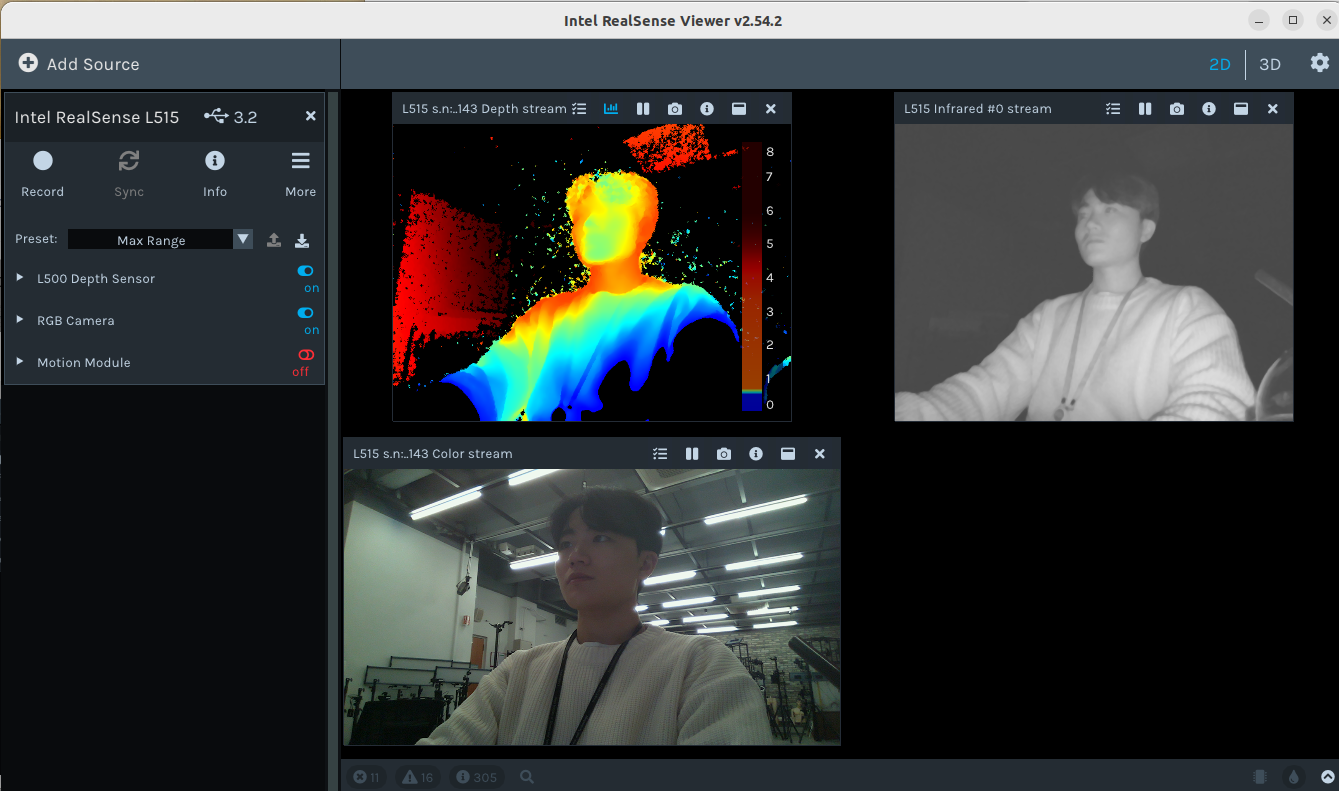
Task: Click the Infrared stream image
Action: click(1094, 272)
